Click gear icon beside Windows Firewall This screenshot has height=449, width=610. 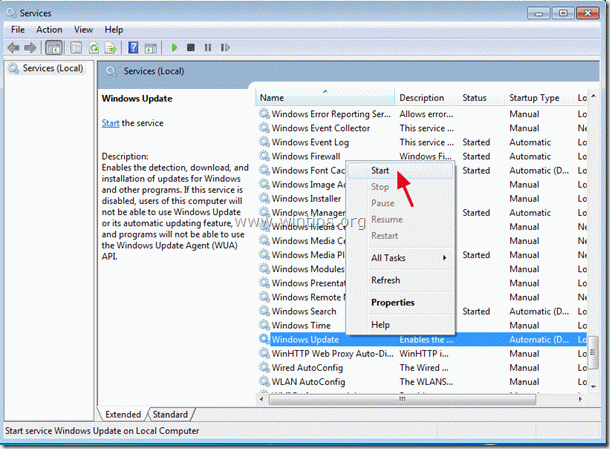[264, 156]
